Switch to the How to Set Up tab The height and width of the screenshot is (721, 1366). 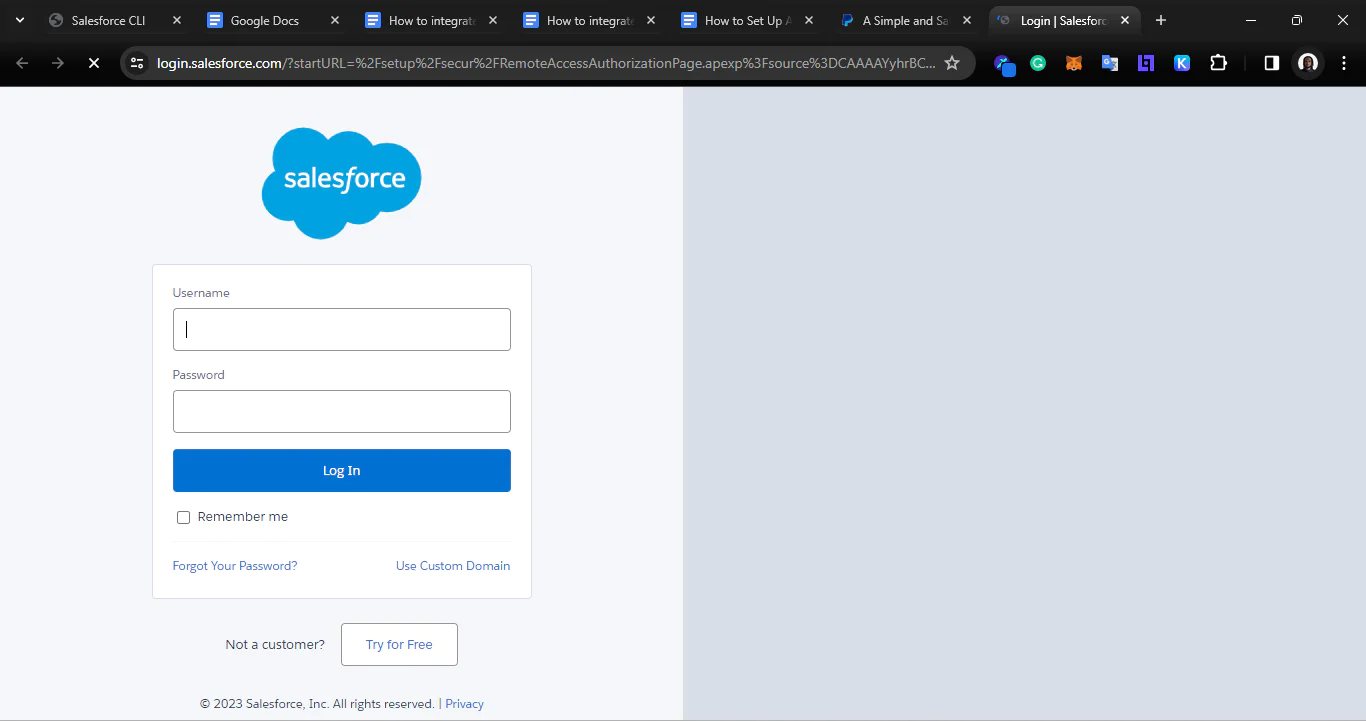tap(747, 20)
